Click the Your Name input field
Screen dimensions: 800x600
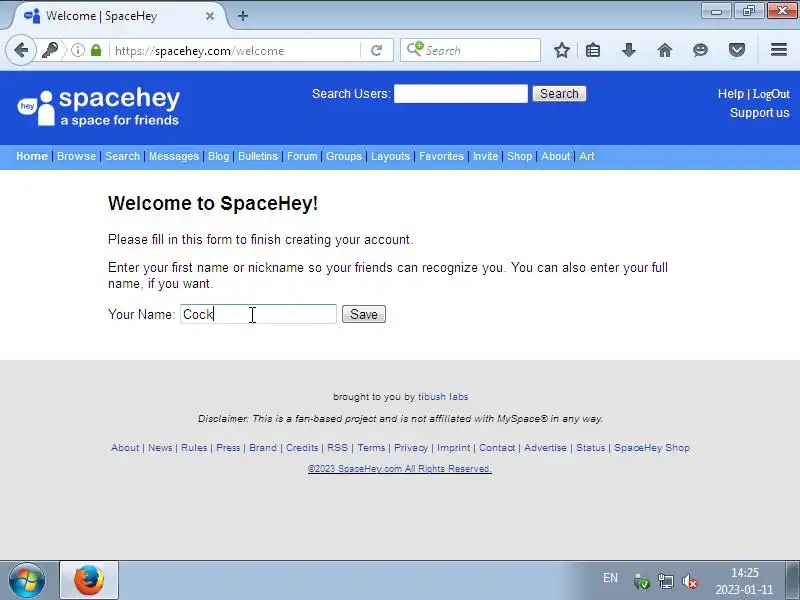(x=258, y=314)
